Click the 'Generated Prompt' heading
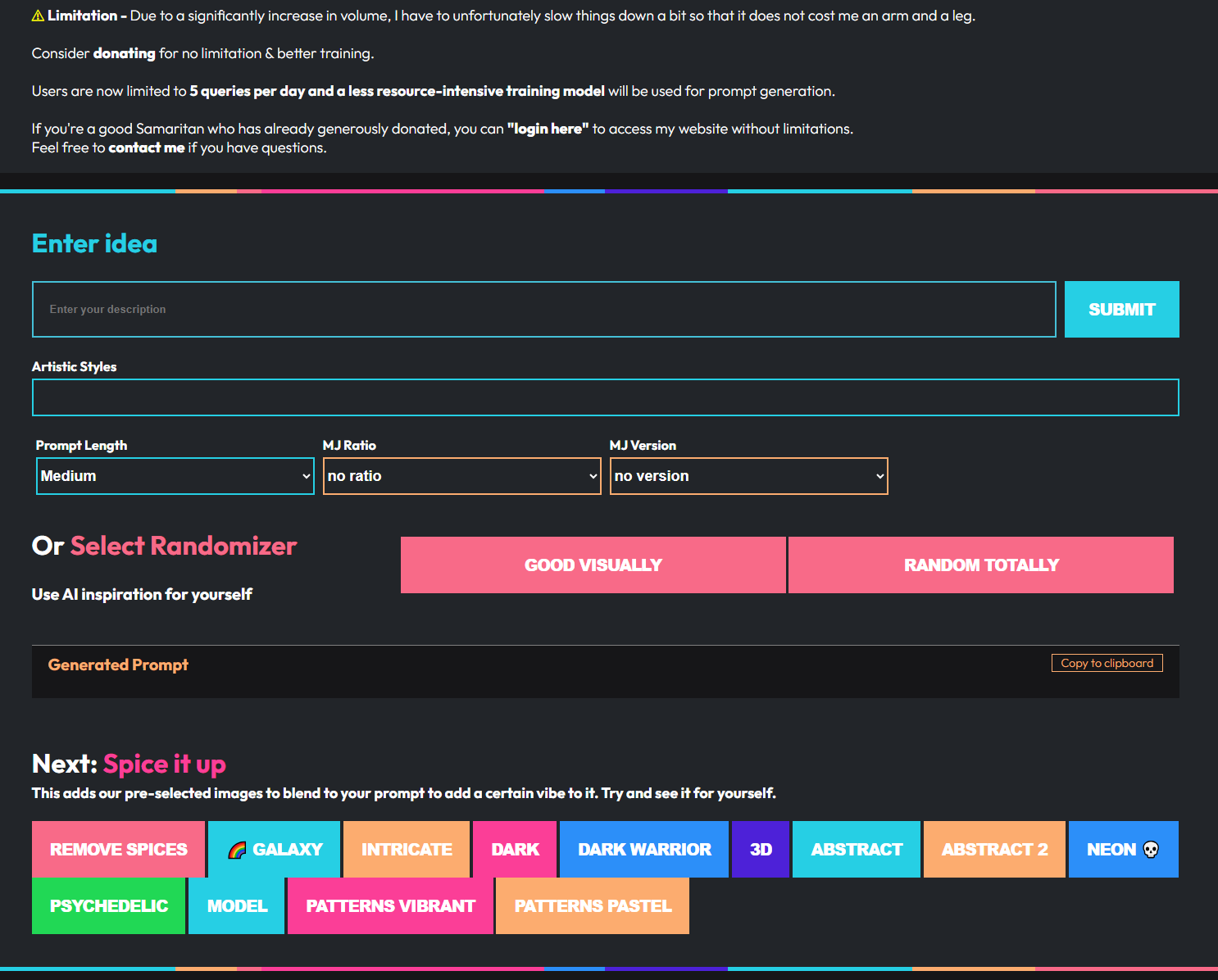This screenshot has height=980, width=1218. (x=118, y=665)
